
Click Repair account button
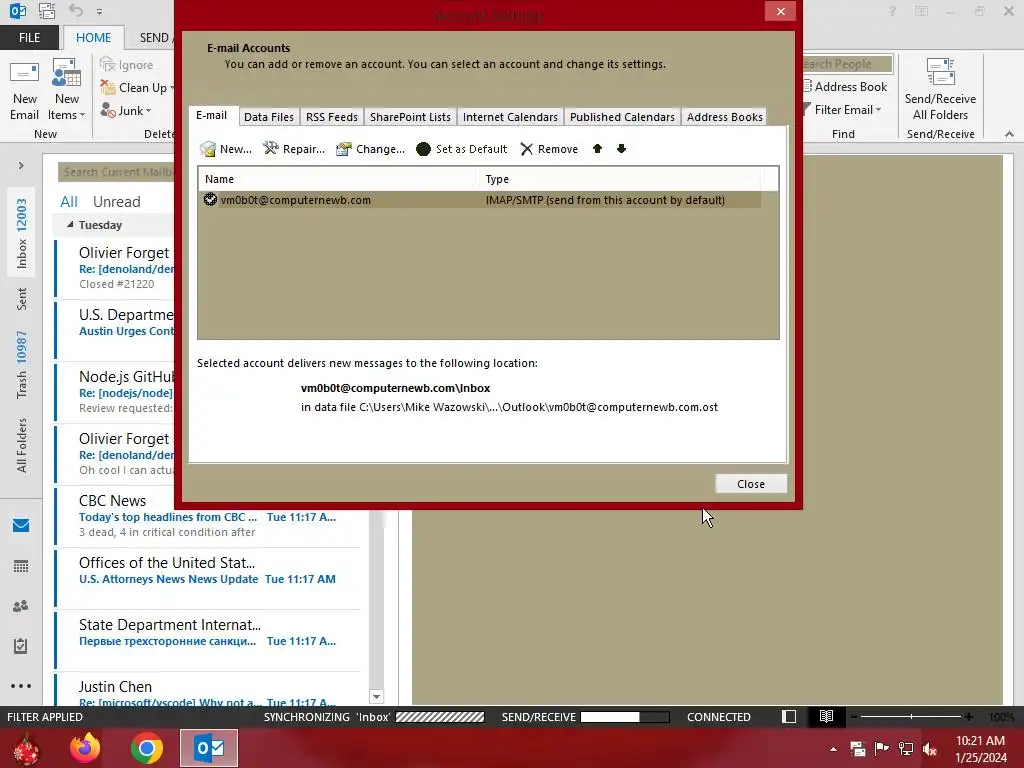click(294, 149)
